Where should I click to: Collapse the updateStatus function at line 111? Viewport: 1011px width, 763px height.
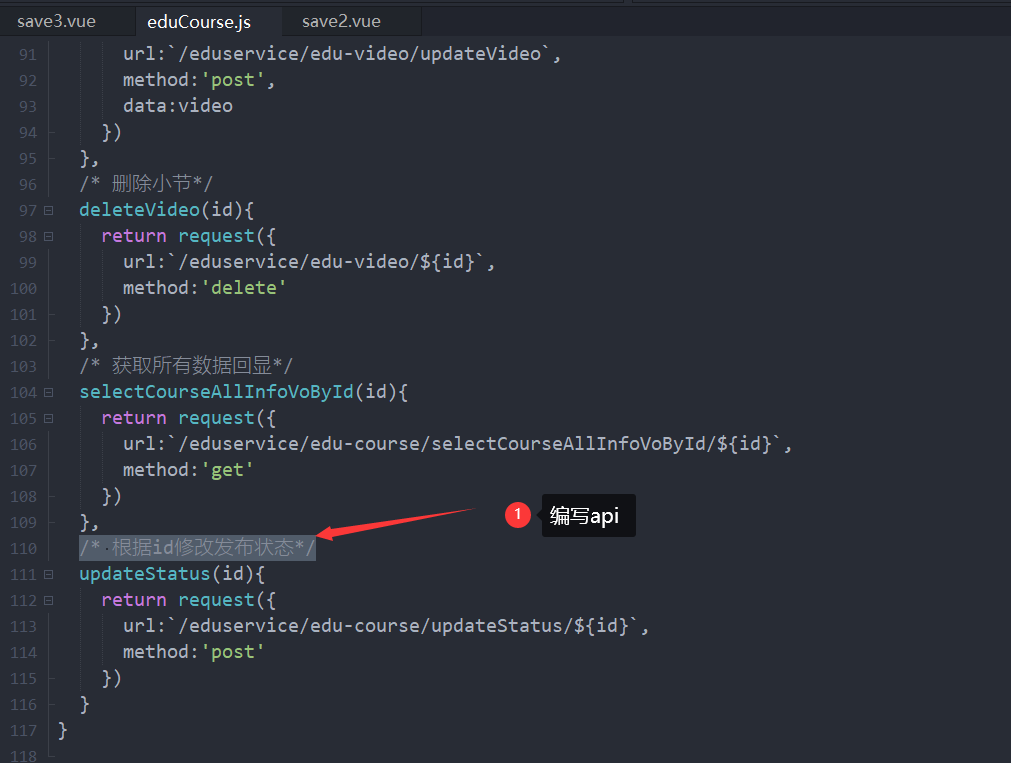pyautogui.click(x=48, y=574)
